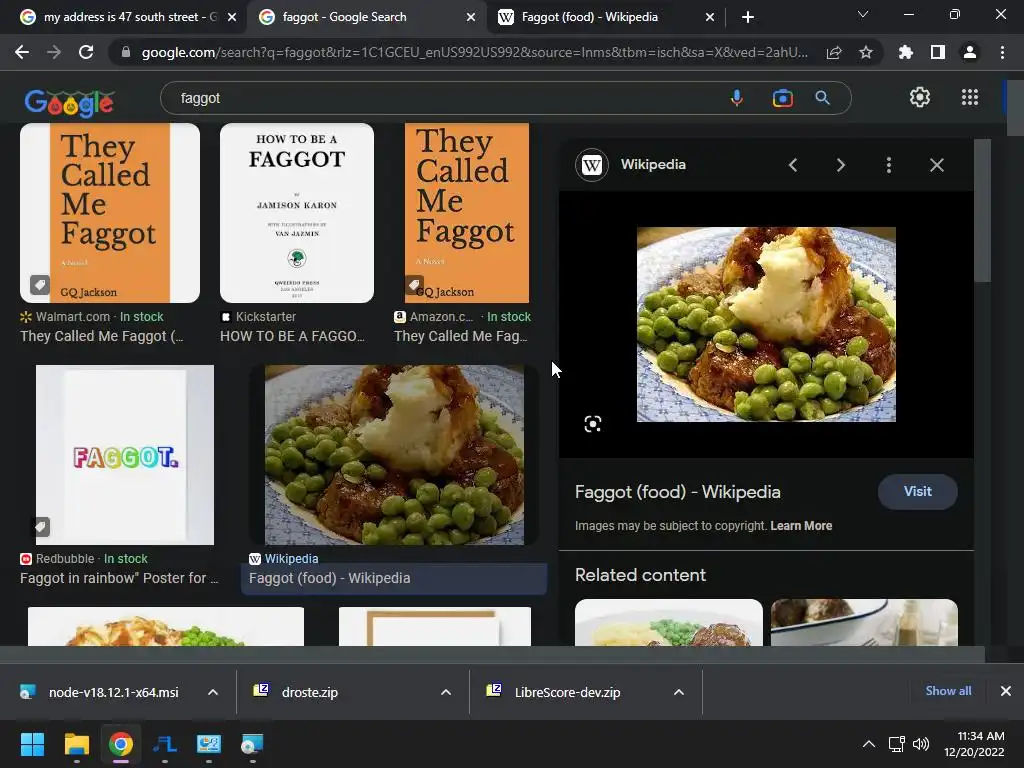Image resolution: width=1024 pixels, height=768 pixels.
Task: Go to Google home via the logo
Action: [70, 103]
